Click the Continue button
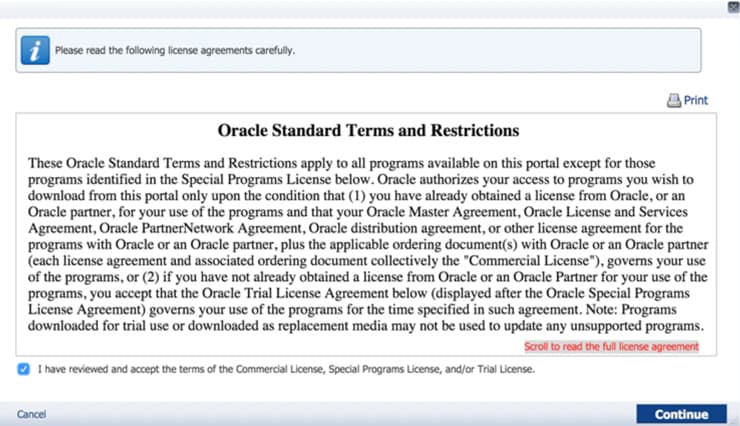This screenshot has width=740, height=426. [681, 414]
